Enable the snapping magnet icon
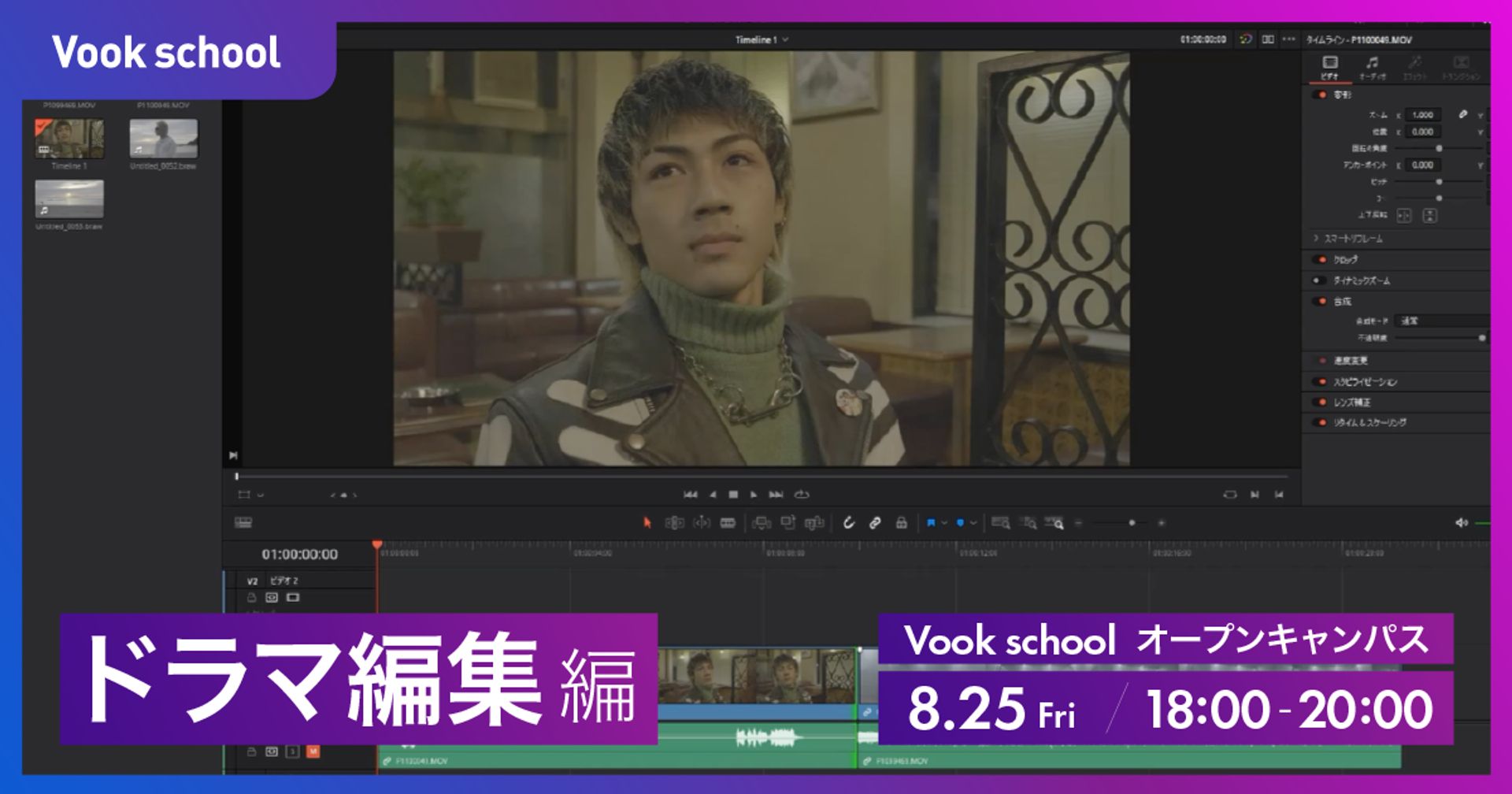 point(850,522)
